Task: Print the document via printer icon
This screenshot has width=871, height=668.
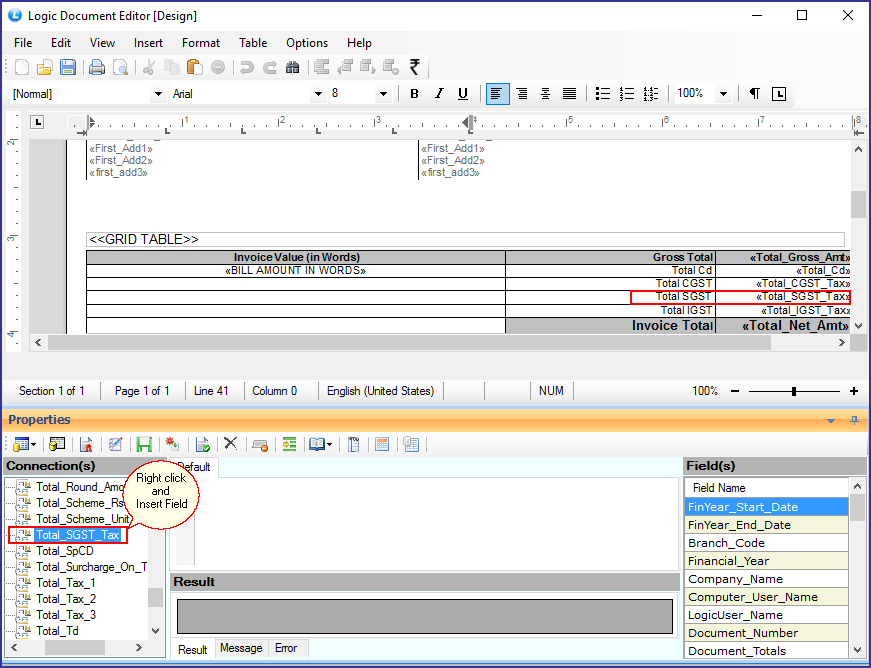Action: pos(97,67)
